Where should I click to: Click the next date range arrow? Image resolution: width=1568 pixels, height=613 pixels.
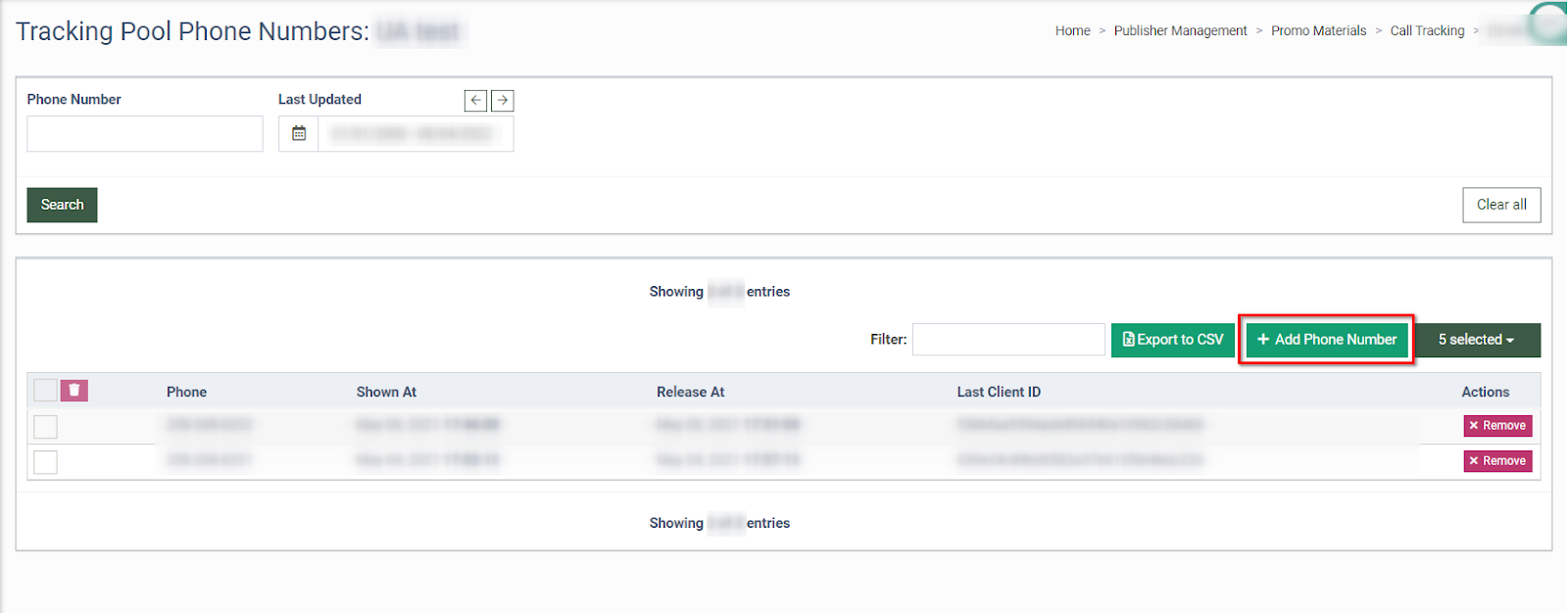tap(503, 100)
